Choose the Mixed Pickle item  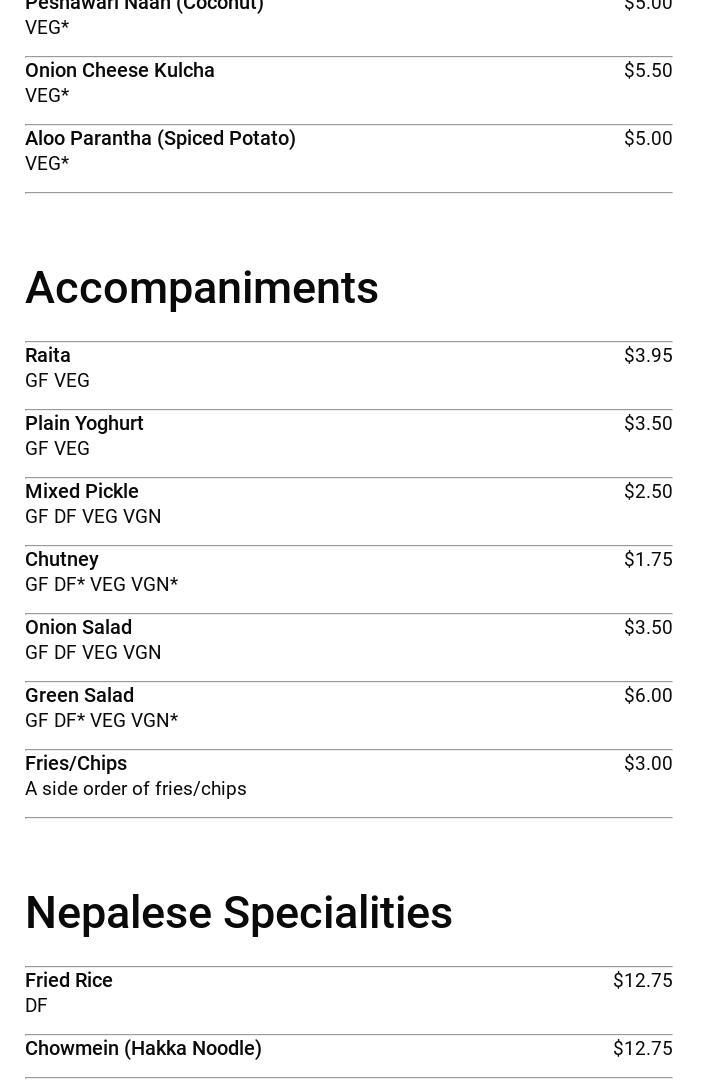tap(82, 492)
